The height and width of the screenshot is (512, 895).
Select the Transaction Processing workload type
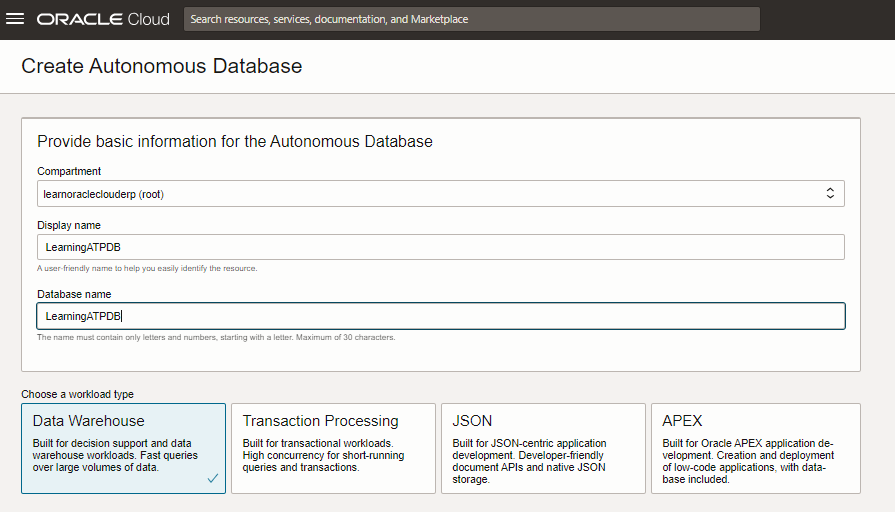tap(333, 449)
